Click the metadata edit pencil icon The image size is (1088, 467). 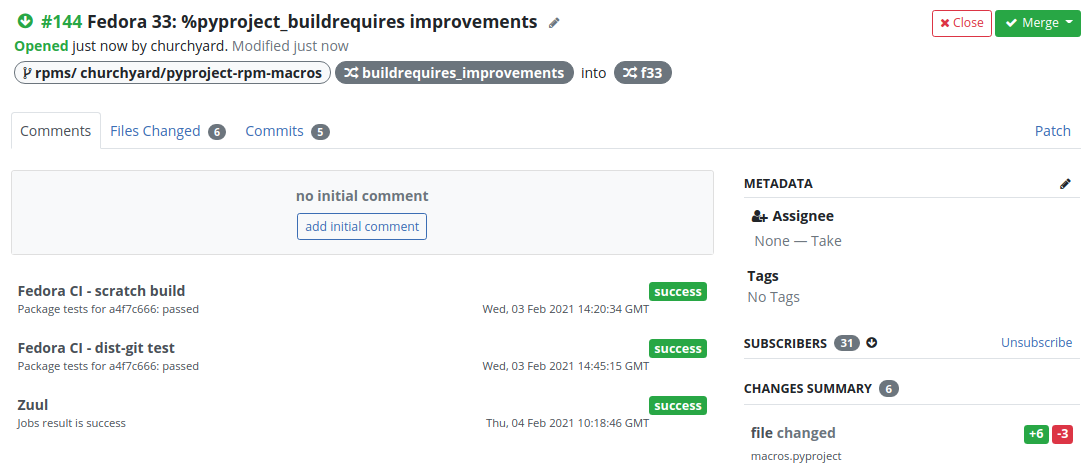1065,184
